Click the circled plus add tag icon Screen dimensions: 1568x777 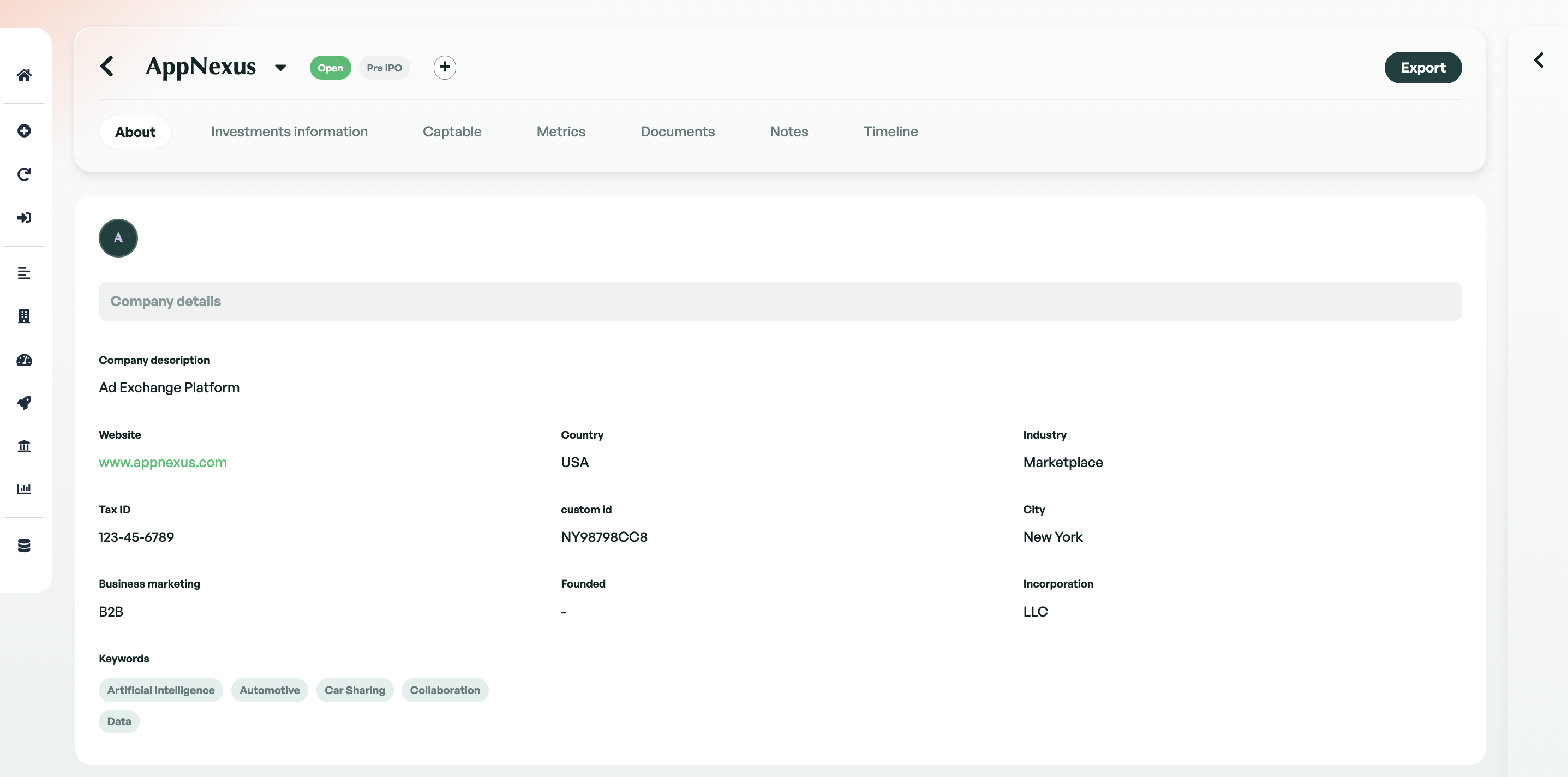pyautogui.click(x=445, y=67)
